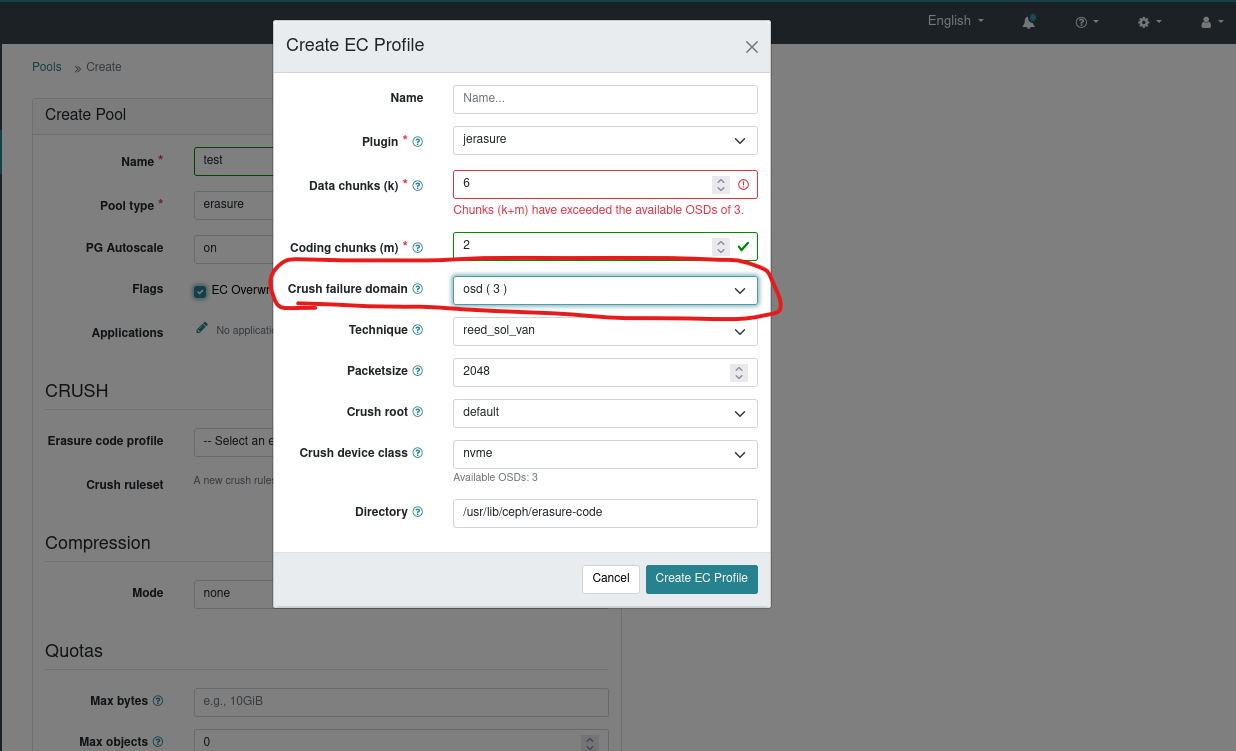Click the Applications pencil edit icon
The height and width of the screenshot is (751, 1236).
202,328
